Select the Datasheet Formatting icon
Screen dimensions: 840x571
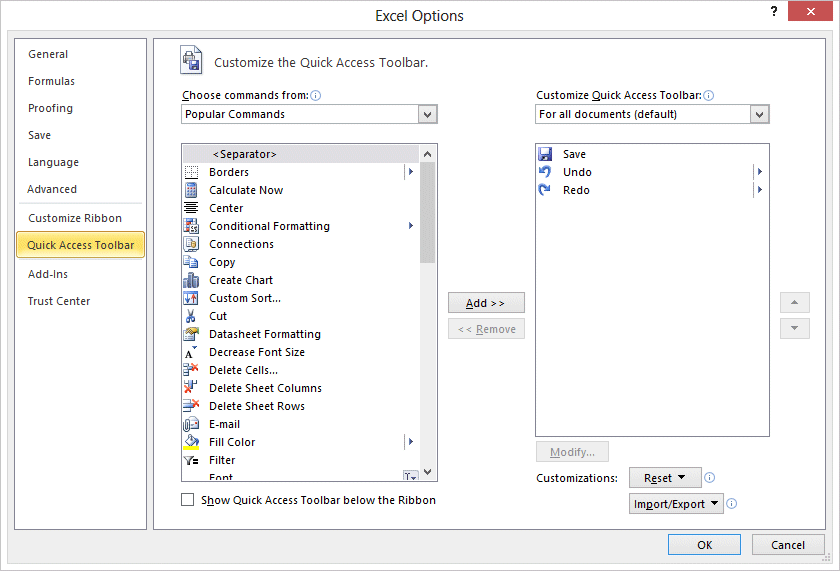click(191, 334)
